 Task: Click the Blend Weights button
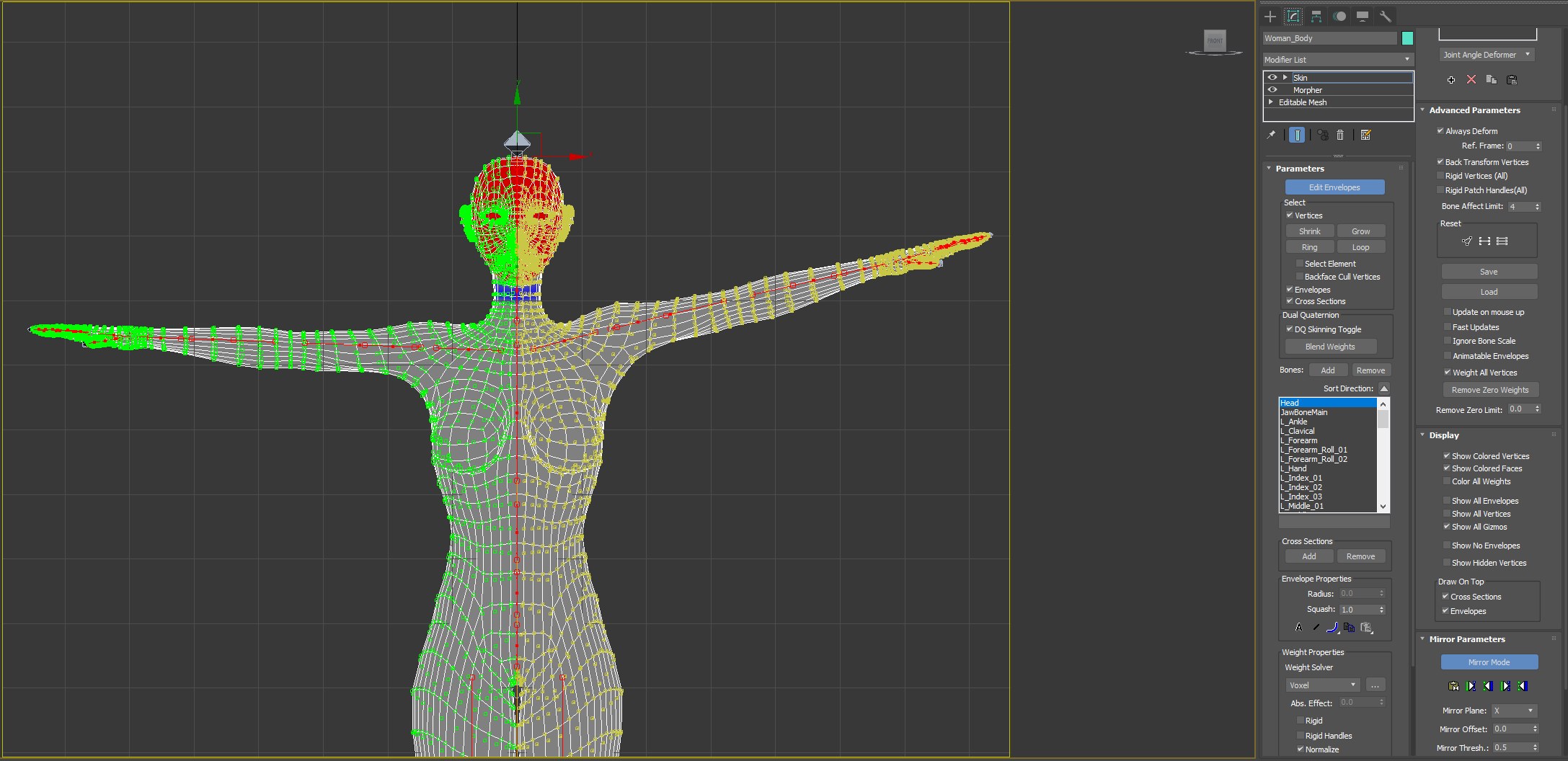1330,347
